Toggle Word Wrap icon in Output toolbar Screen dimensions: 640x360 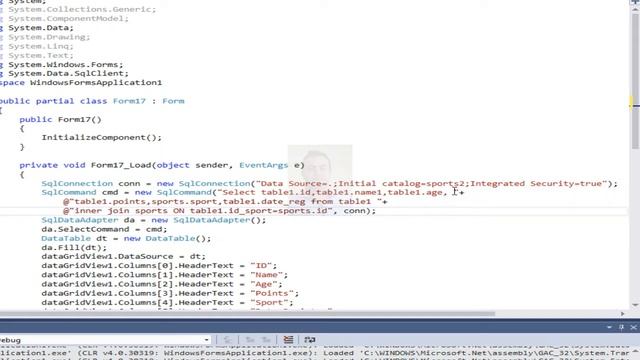pos(310,340)
